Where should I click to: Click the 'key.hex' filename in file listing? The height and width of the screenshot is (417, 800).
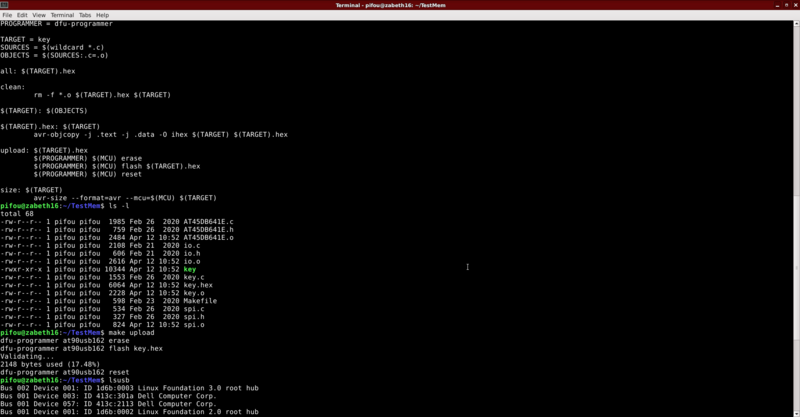point(198,285)
